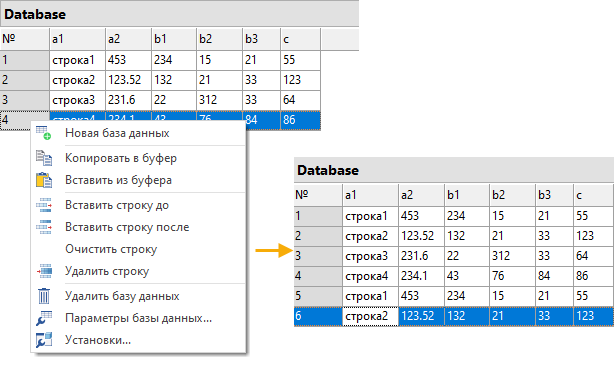Click column header c in the four-row table
Image resolution: width=616 pixels, height=392 pixels.
[x=301, y=39]
